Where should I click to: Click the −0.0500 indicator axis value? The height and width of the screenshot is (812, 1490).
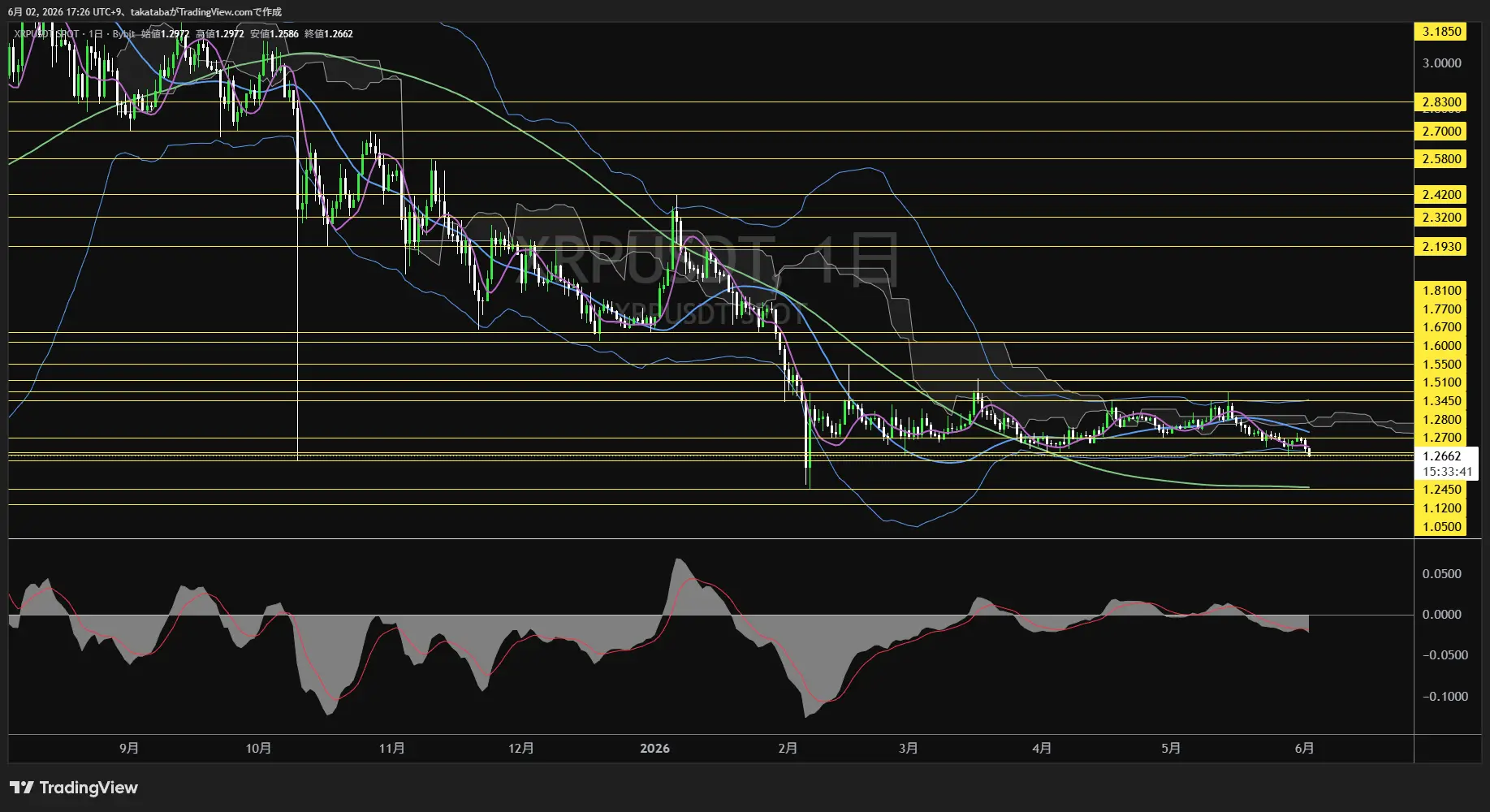pyautogui.click(x=1445, y=655)
